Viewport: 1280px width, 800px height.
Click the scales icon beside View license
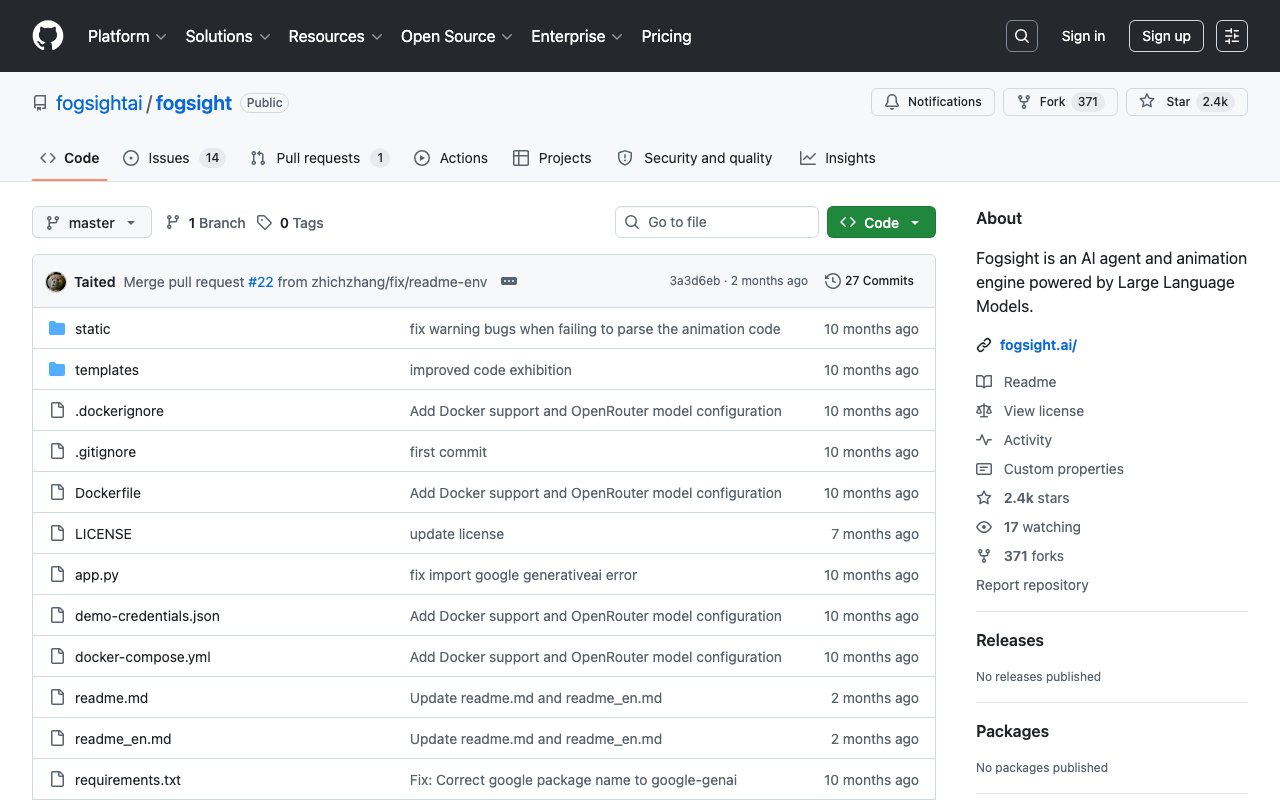(984, 411)
